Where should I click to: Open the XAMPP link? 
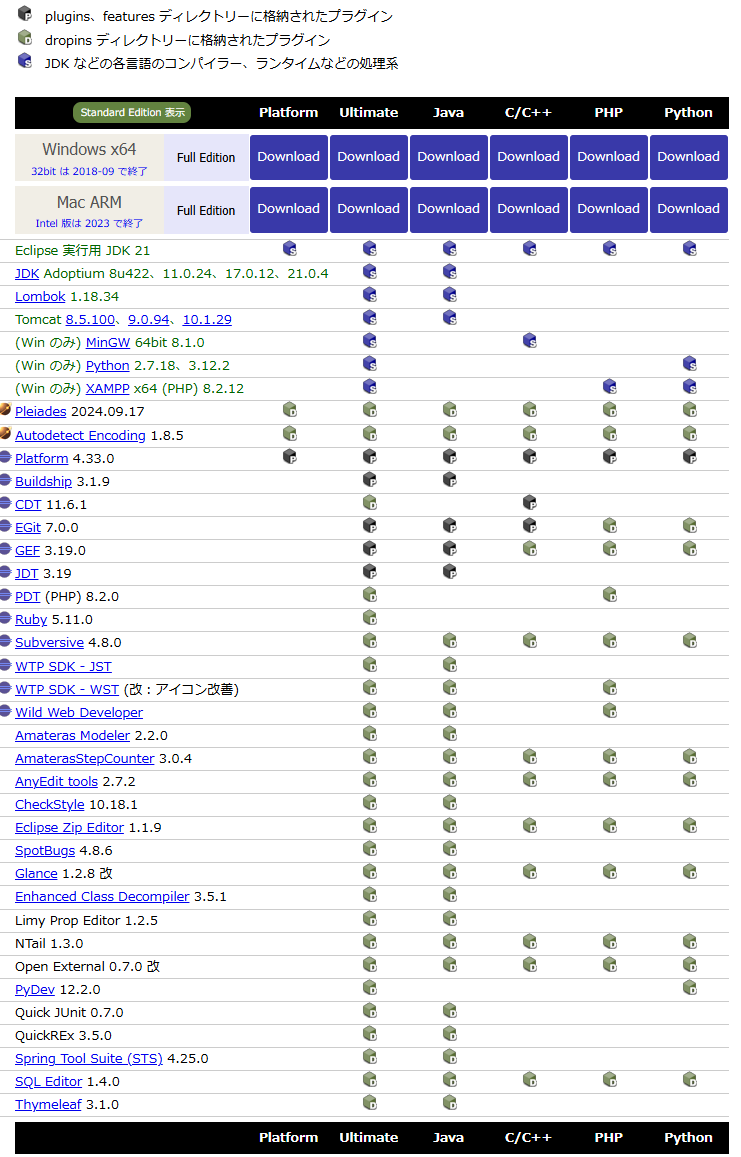pos(108,388)
